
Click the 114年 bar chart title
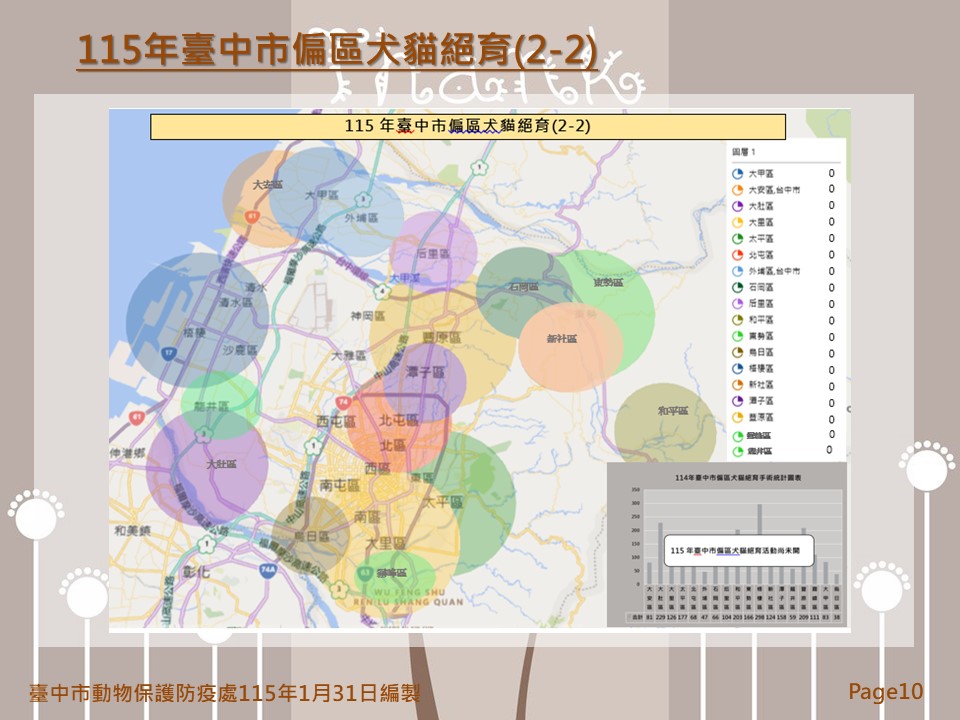[729, 478]
